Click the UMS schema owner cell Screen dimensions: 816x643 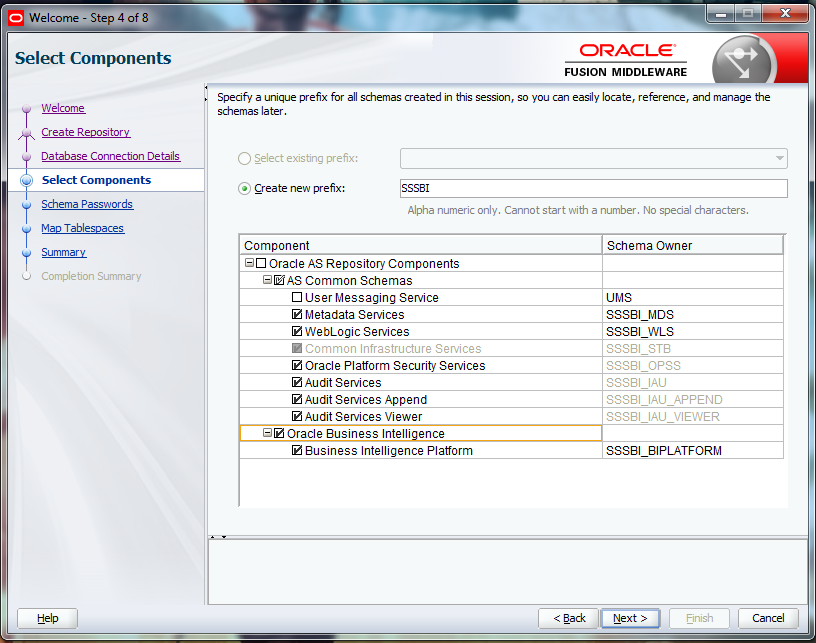(693, 298)
